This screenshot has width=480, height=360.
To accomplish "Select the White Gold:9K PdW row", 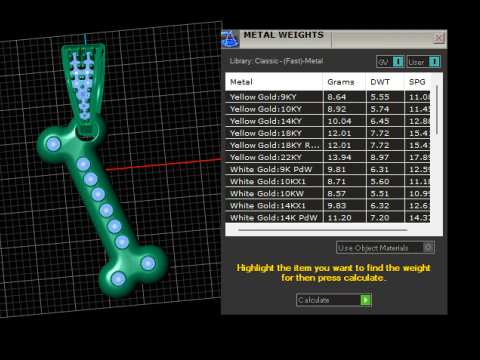I will [328, 169].
